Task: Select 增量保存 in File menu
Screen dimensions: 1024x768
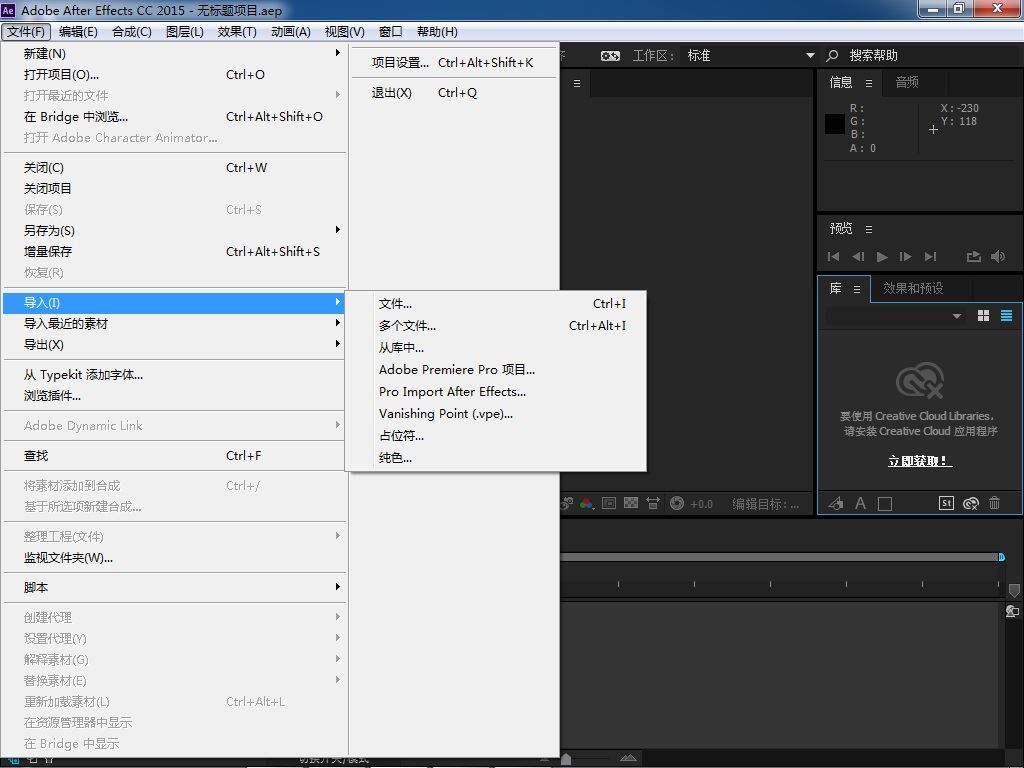Action: [175, 251]
